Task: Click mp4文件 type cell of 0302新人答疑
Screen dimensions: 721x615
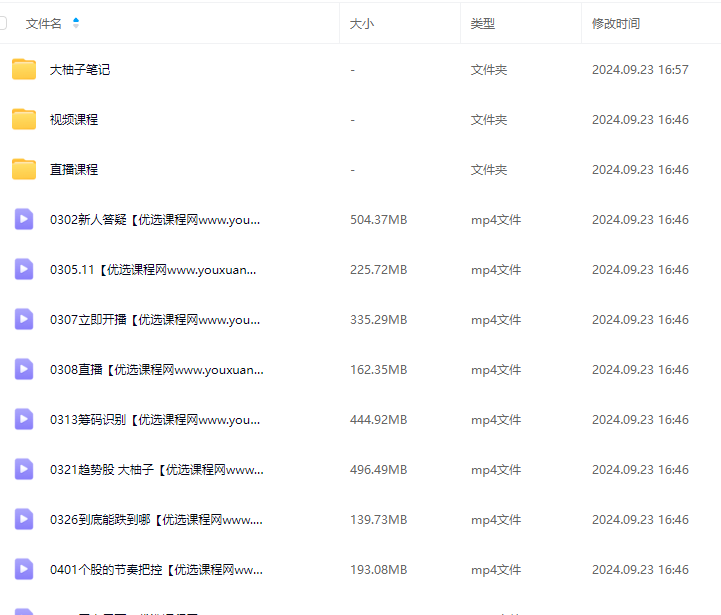Action: [x=496, y=220]
